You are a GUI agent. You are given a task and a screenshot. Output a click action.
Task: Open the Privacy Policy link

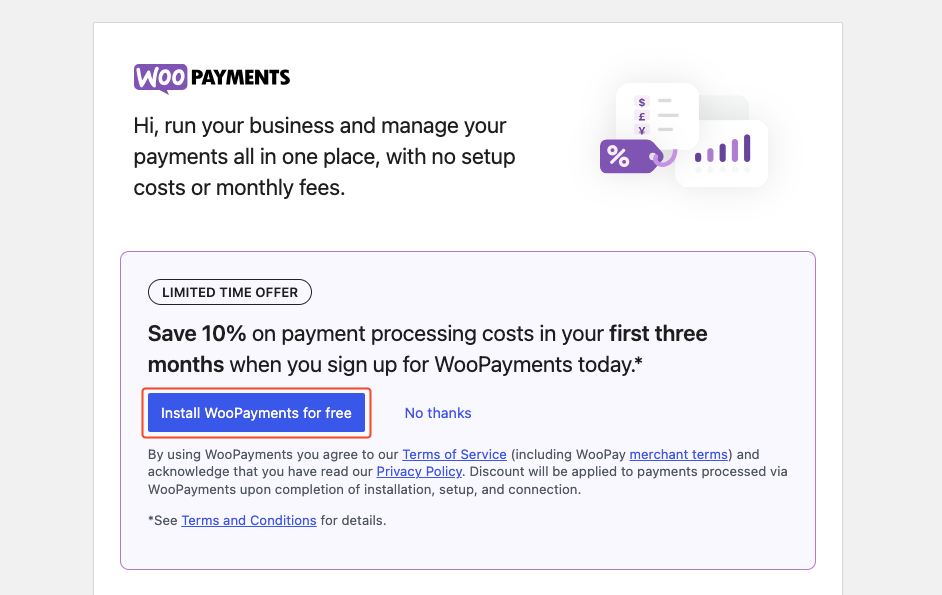419,471
